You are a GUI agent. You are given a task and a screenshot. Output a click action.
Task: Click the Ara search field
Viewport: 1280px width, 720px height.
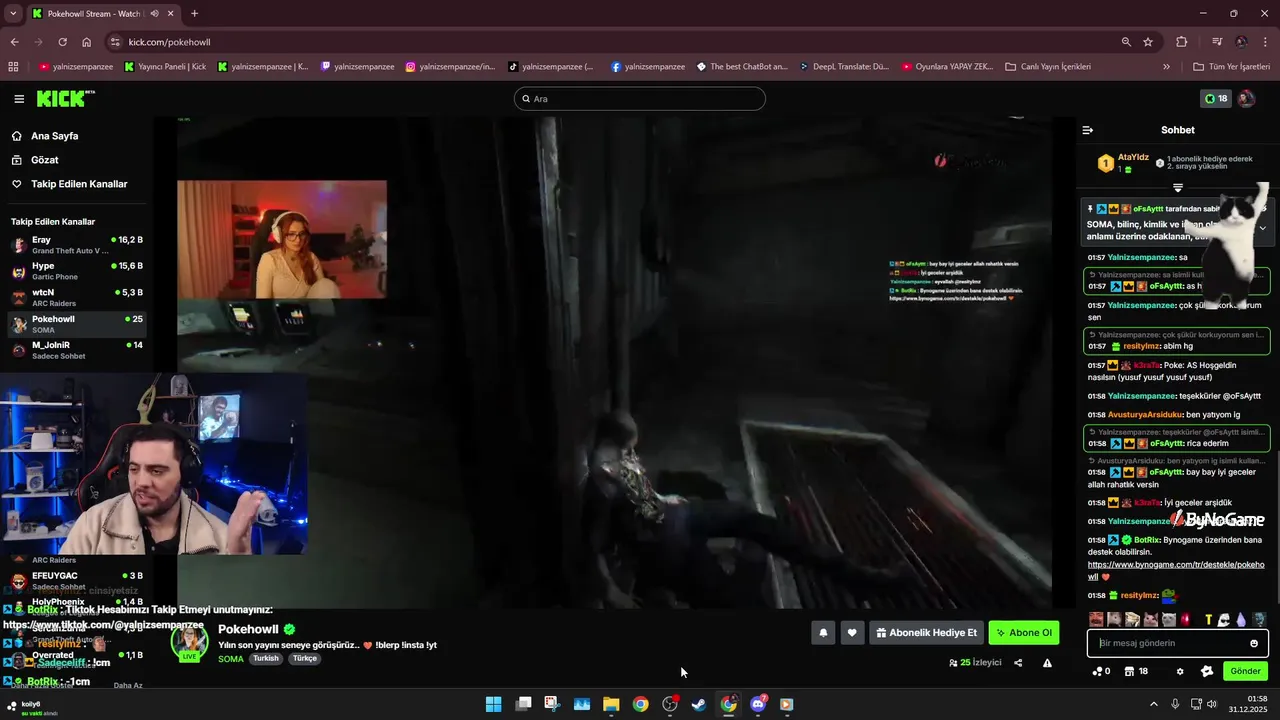(x=640, y=99)
